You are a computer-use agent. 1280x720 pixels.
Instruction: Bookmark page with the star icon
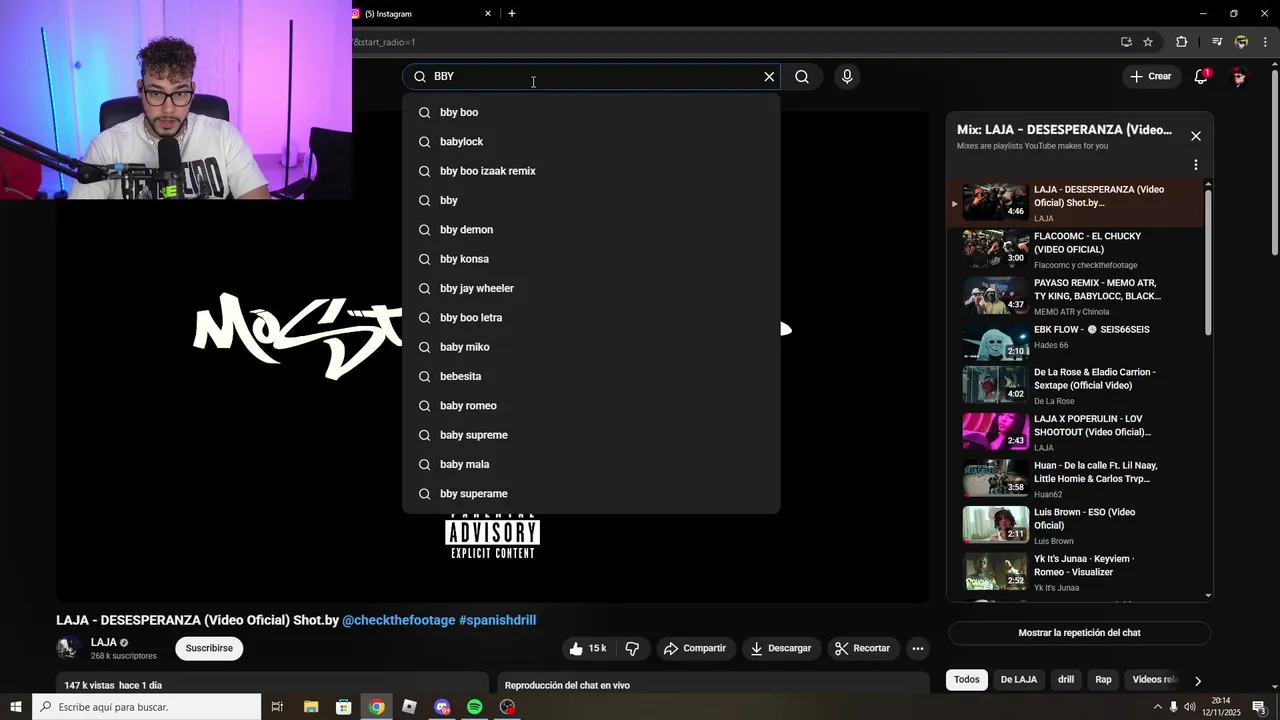pos(1148,42)
